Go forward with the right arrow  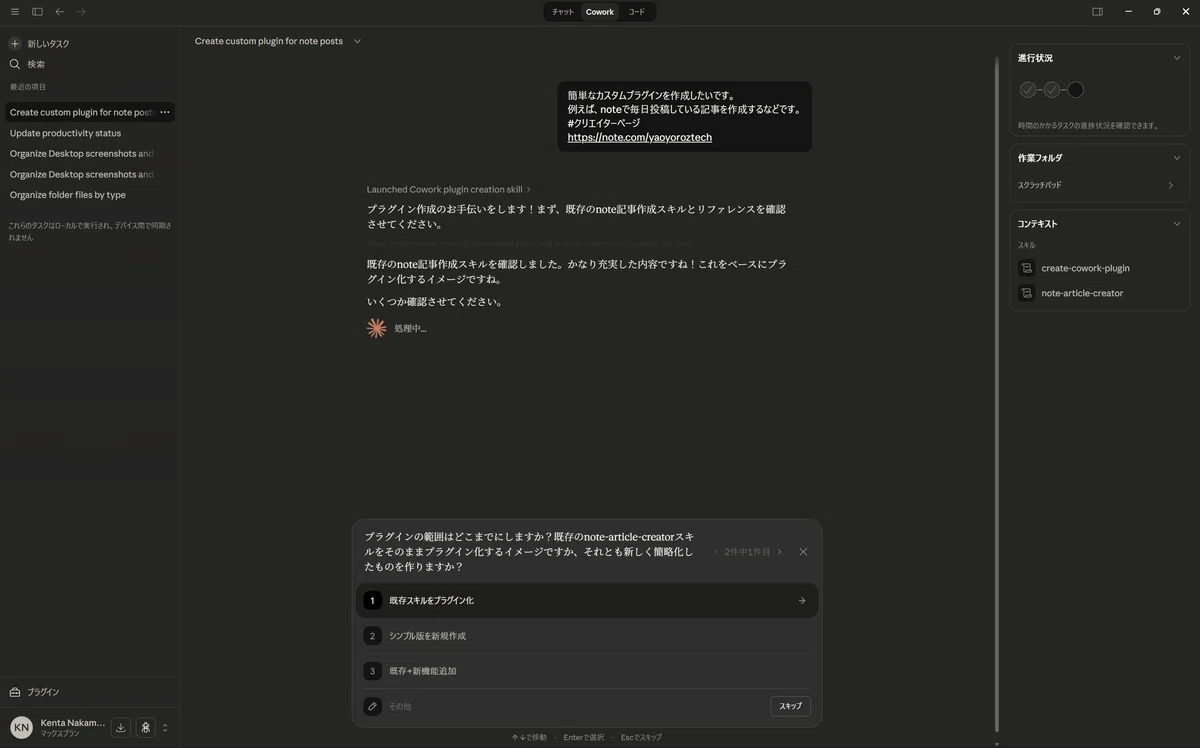coord(81,12)
